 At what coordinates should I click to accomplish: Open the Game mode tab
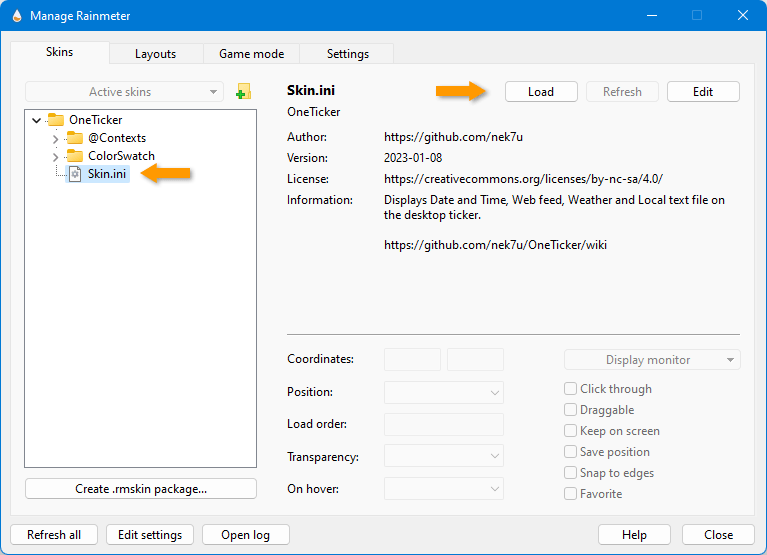tap(251, 54)
